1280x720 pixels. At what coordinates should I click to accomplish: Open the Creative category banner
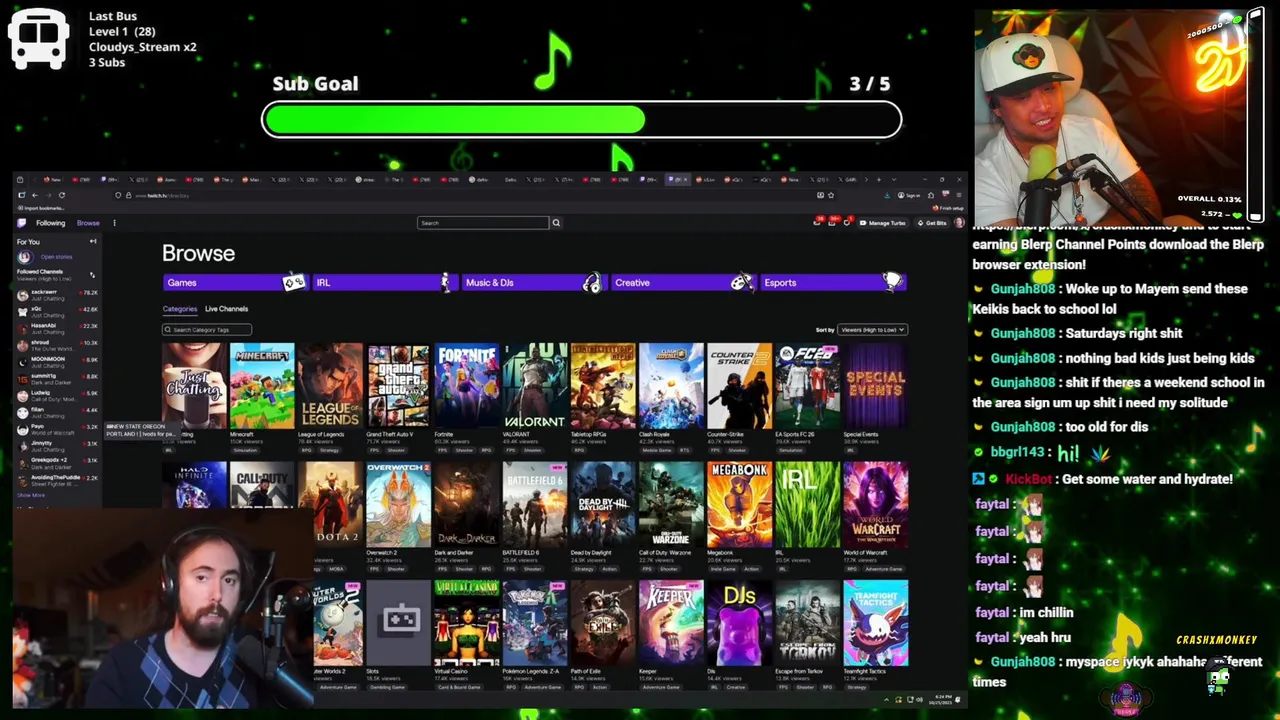point(683,282)
